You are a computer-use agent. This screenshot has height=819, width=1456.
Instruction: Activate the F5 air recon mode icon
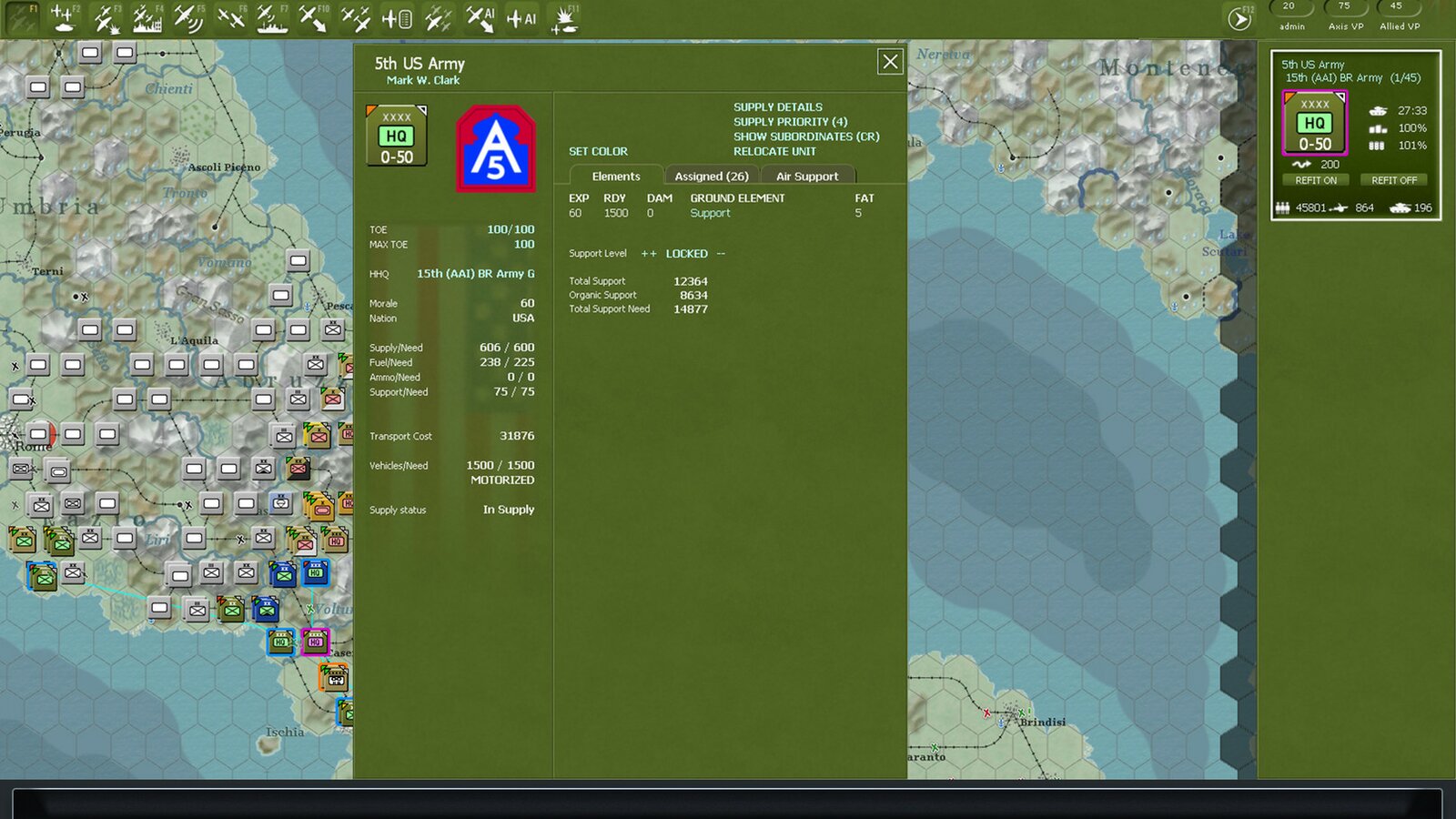(x=188, y=18)
